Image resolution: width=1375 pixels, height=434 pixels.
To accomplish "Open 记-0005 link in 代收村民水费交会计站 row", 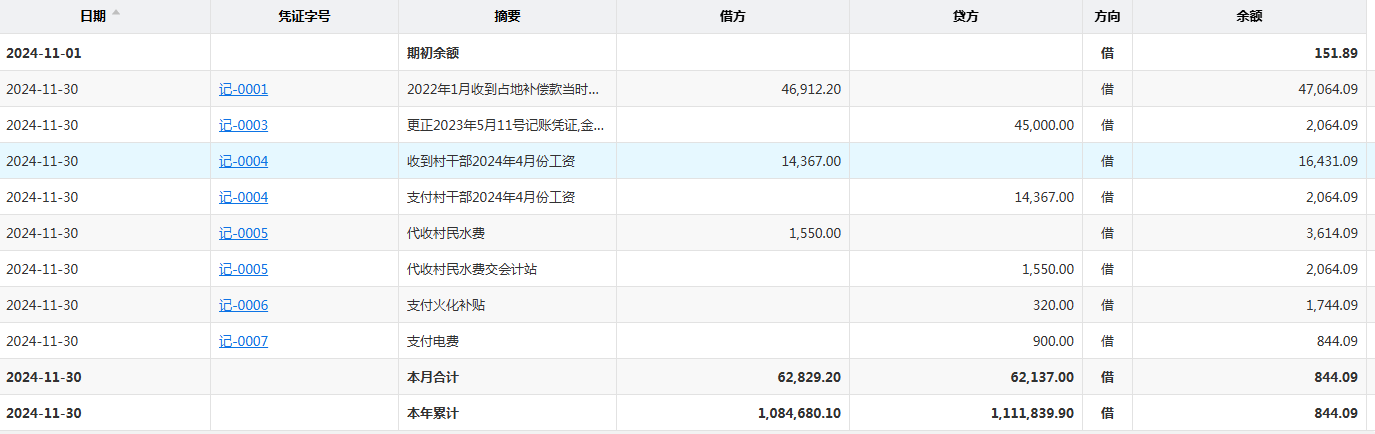I will tap(243, 269).
